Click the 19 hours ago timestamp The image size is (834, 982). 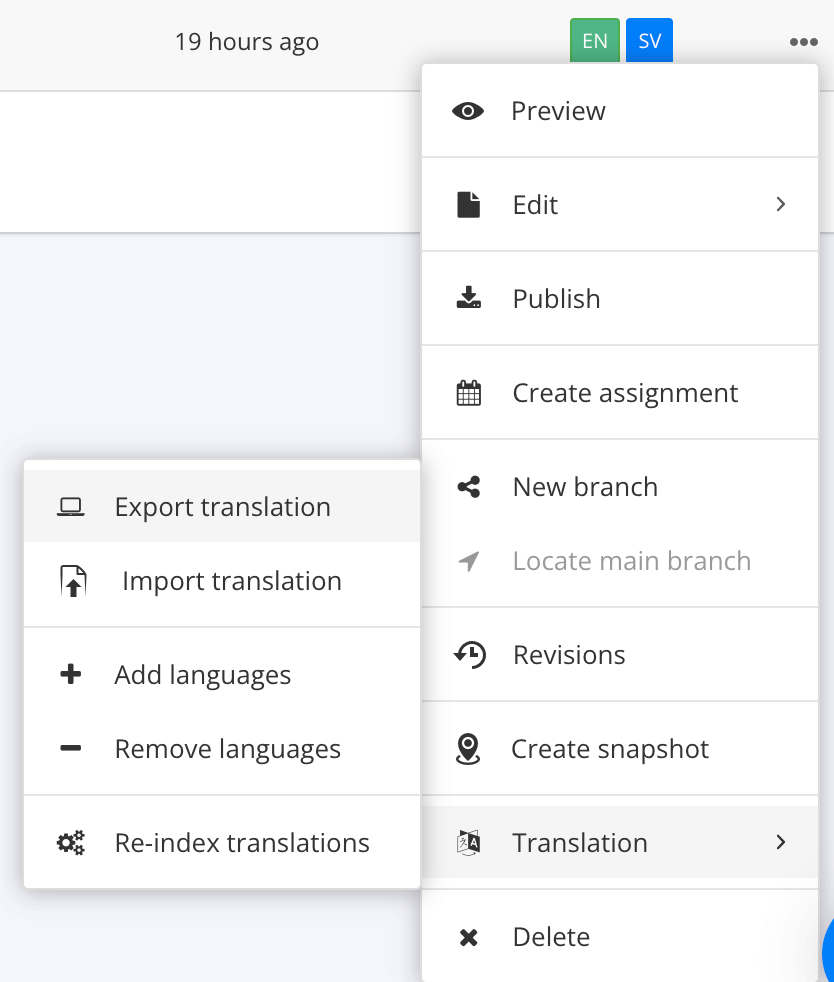point(246,42)
